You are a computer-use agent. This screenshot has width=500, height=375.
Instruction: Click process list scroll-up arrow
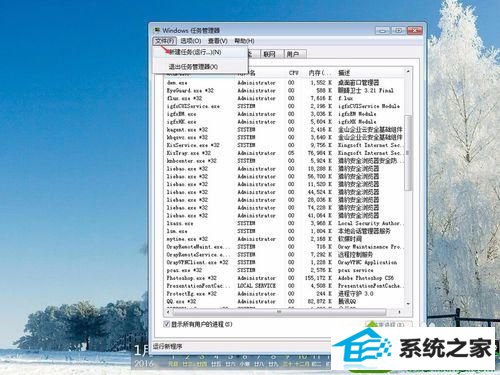pyautogui.click(x=408, y=72)
